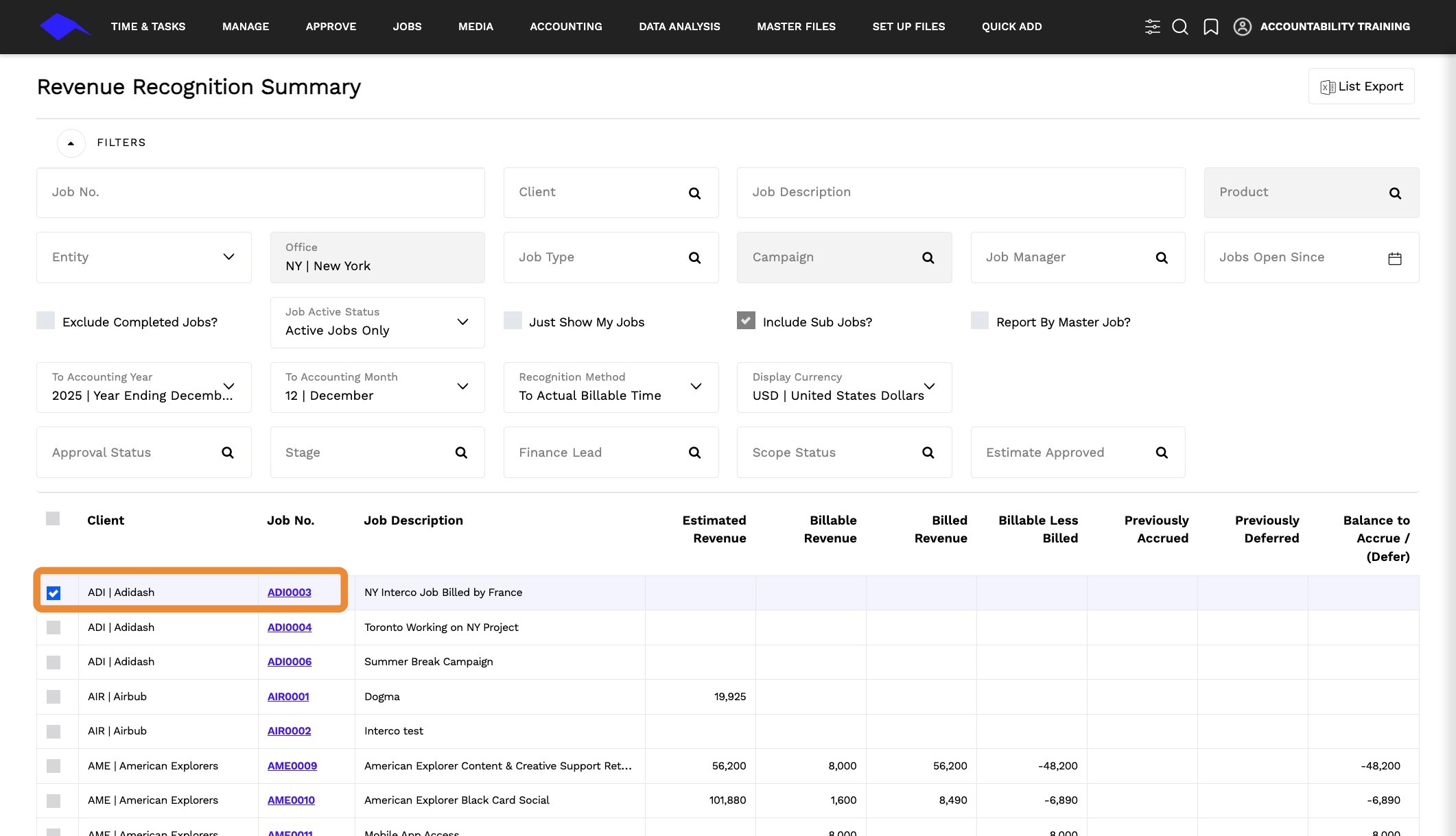1456x836 pixels.
Task: Click the Client field search icon
Action: pos(694,193)
